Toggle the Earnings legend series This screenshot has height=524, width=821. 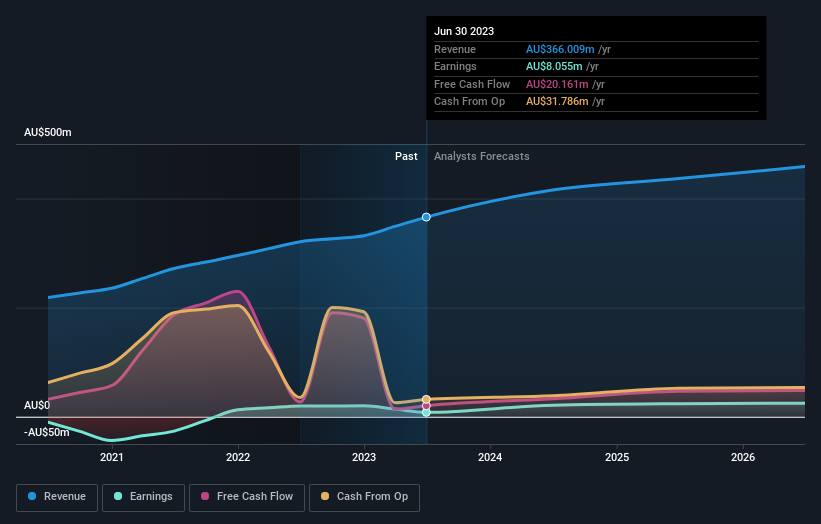click(x=143, y=497)
